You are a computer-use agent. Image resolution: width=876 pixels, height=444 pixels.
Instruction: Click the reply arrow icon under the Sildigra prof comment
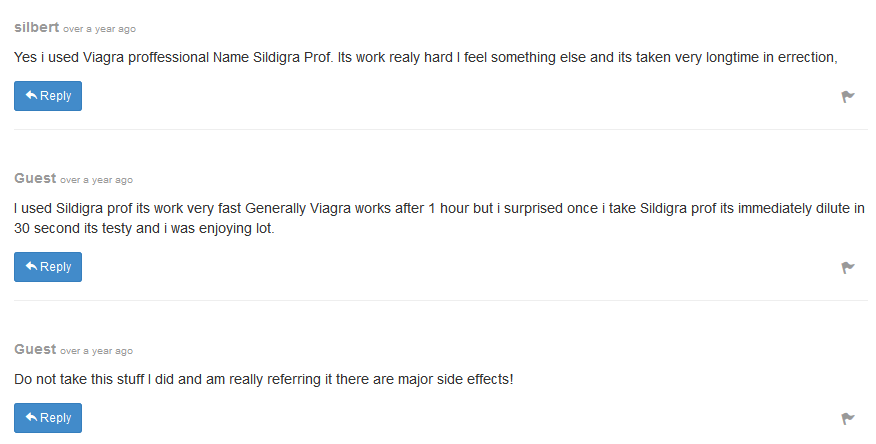point(31,266)
